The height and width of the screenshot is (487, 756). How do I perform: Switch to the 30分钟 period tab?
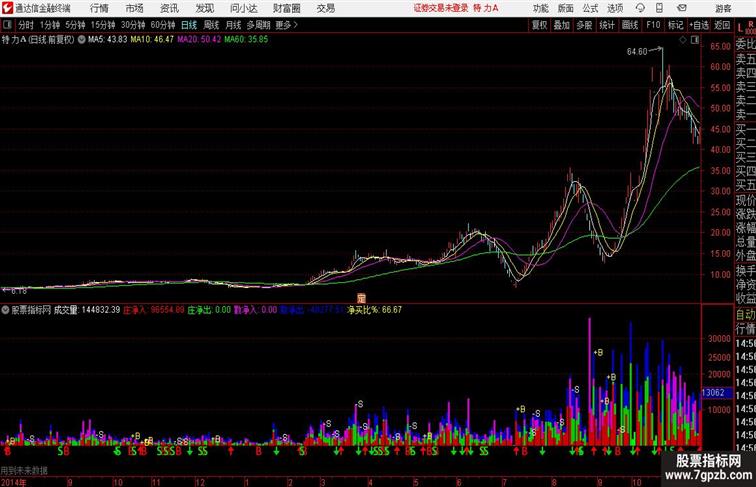tap(133, 25)
